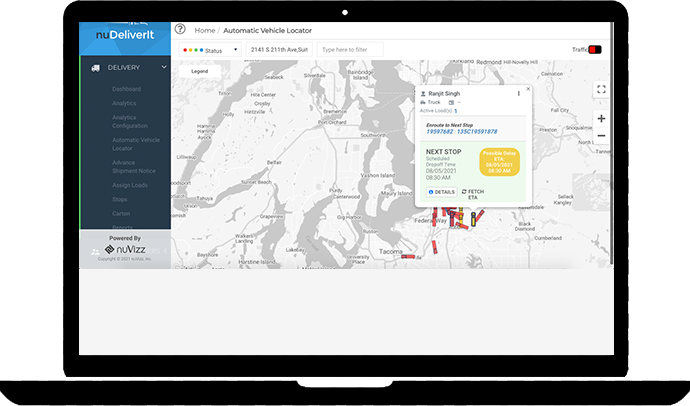Open the three-dot menu in driver popup

[x=518, y=94]
